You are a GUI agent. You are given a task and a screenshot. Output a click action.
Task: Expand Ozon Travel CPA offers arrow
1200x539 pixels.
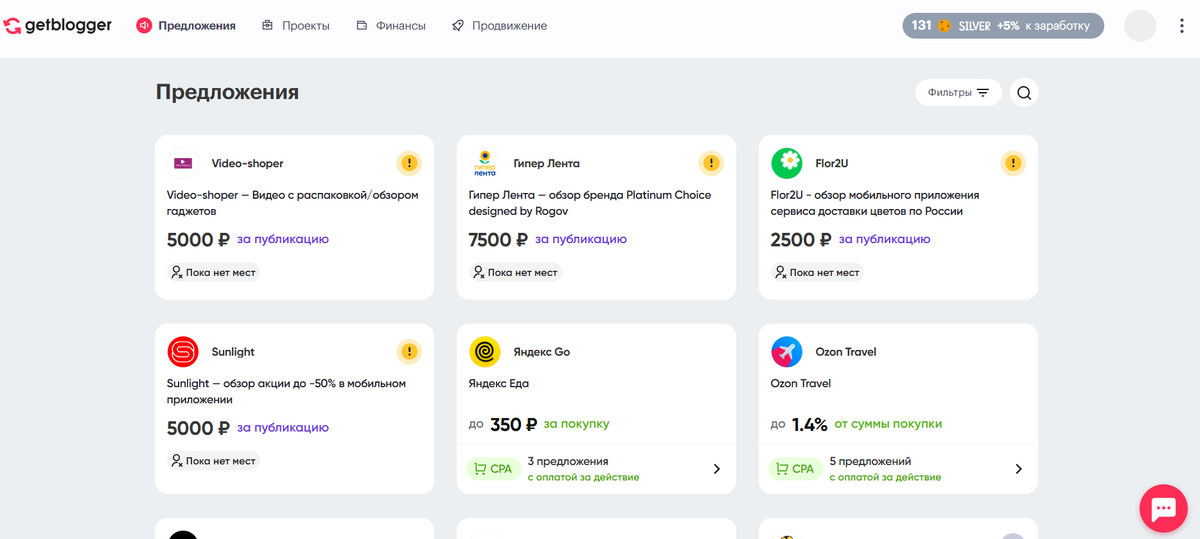point(1018,469)
